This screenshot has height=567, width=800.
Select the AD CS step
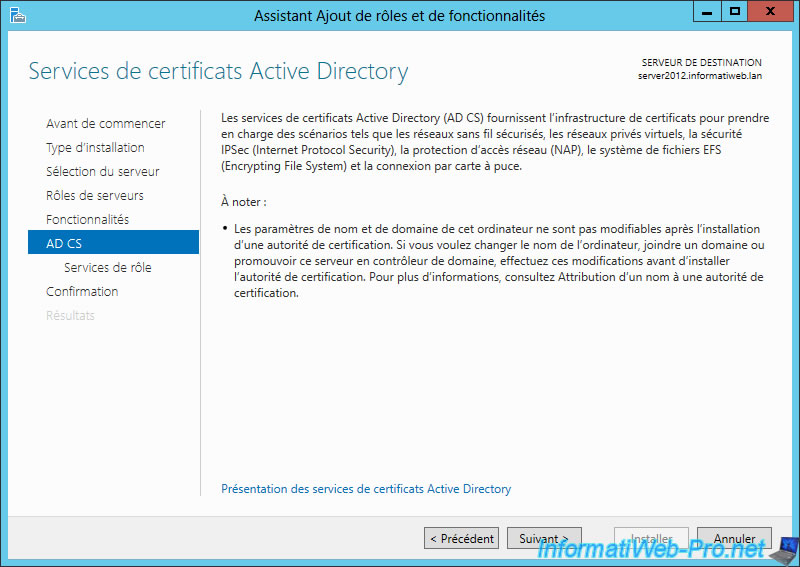pyautogui.click(x=113, y=242)
